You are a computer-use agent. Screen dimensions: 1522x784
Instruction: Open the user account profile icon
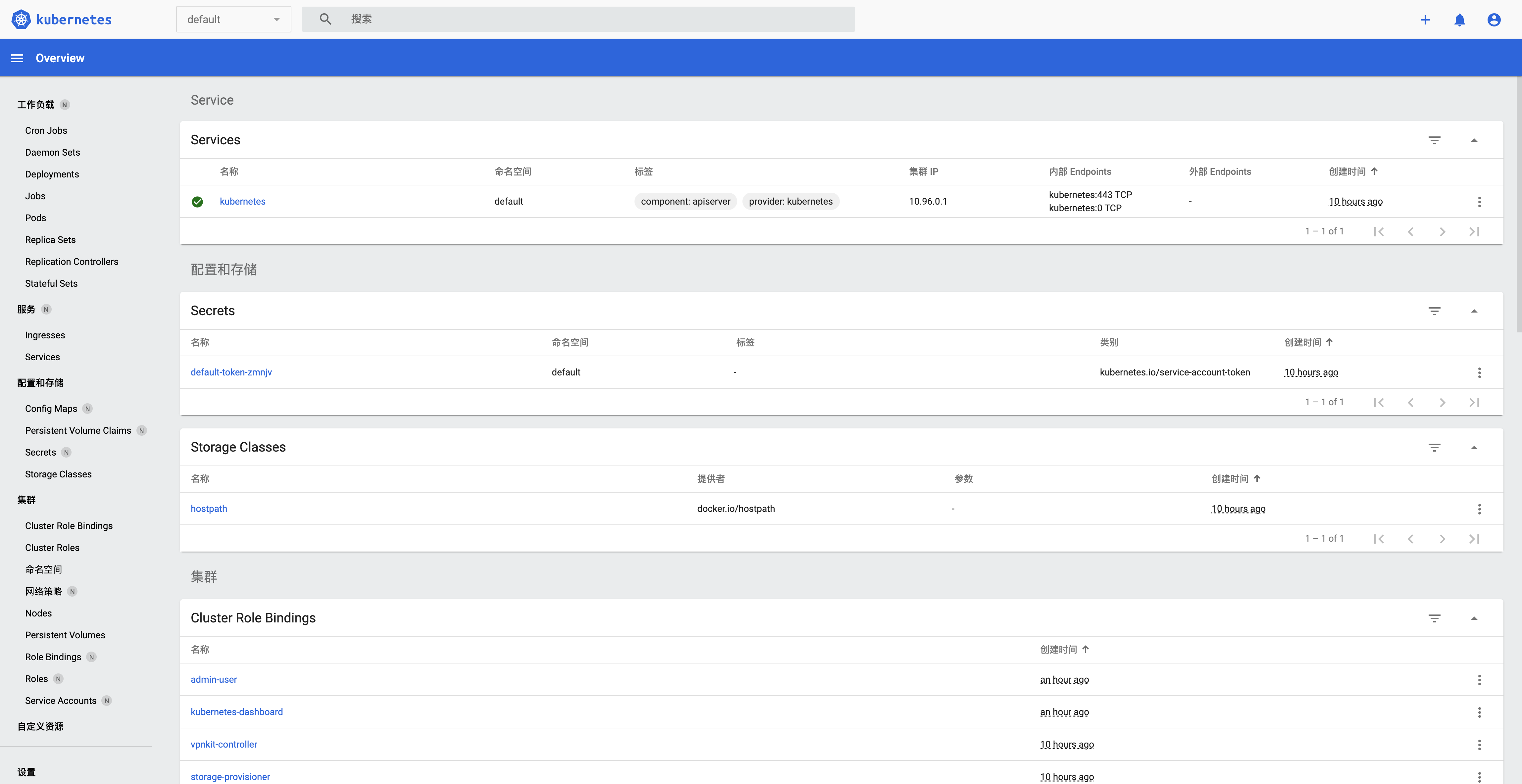1494,20
